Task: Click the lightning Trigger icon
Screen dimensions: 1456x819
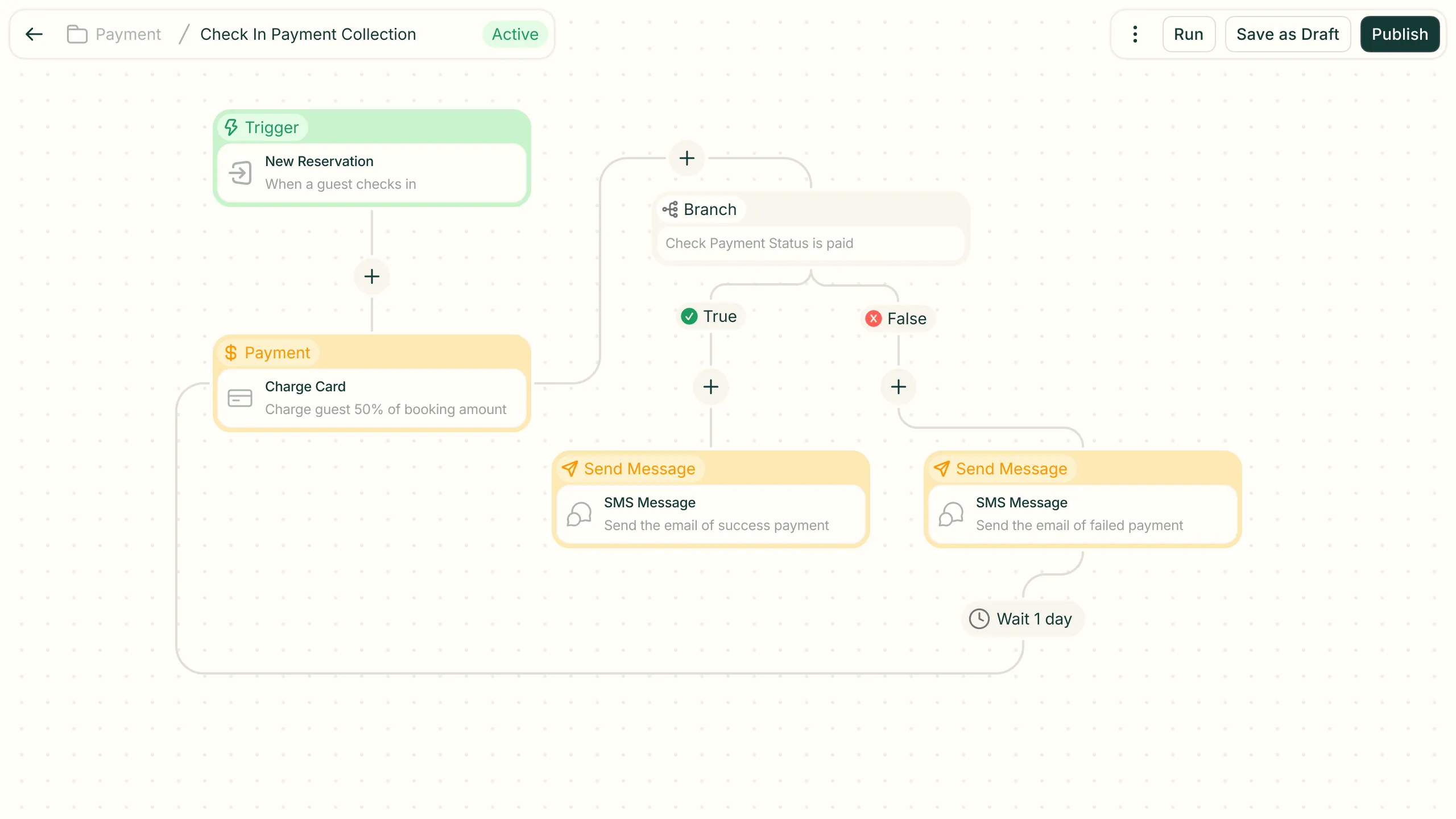Action: coord(231,127)
